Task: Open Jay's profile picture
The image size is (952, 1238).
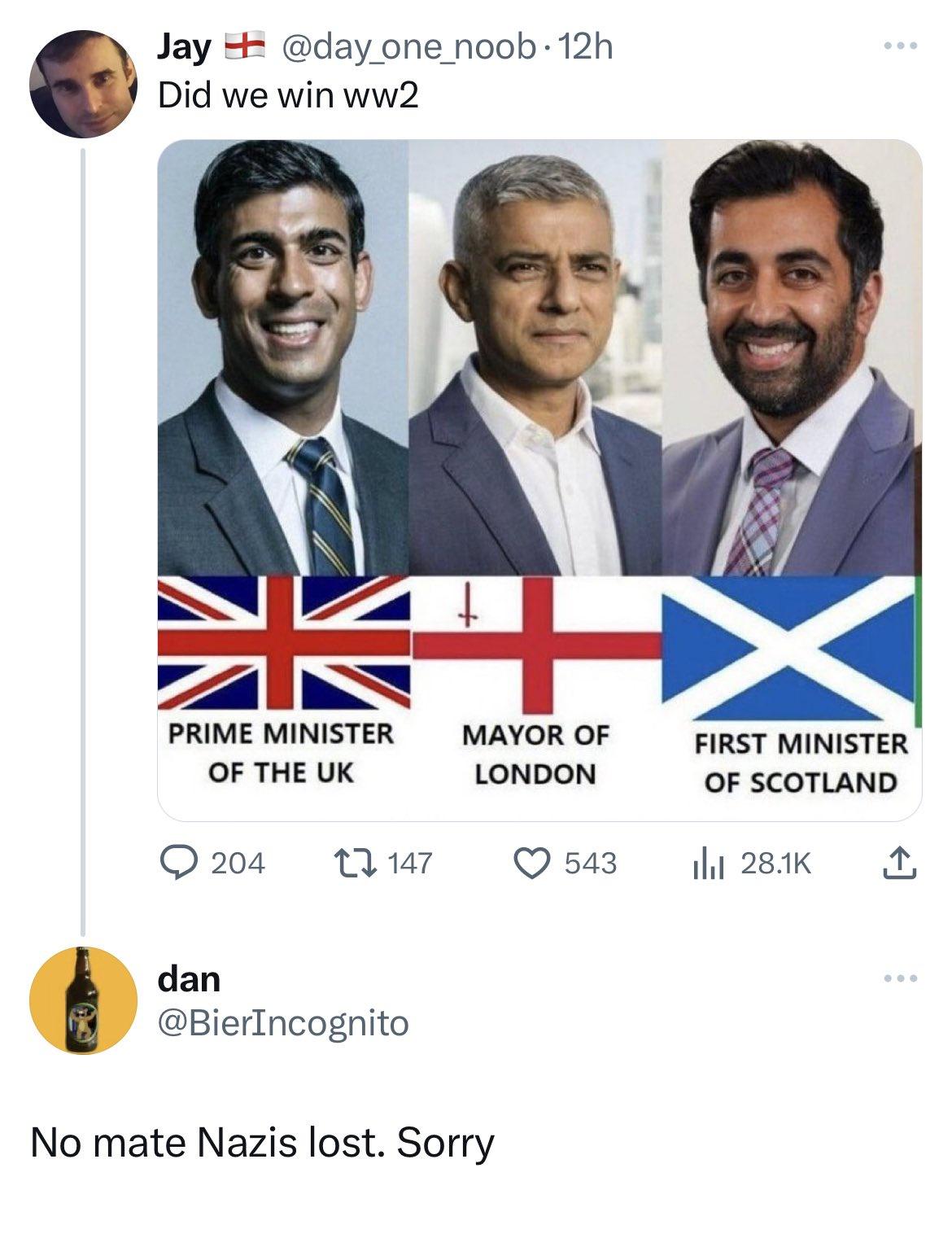Action: (x=83, y=83)
